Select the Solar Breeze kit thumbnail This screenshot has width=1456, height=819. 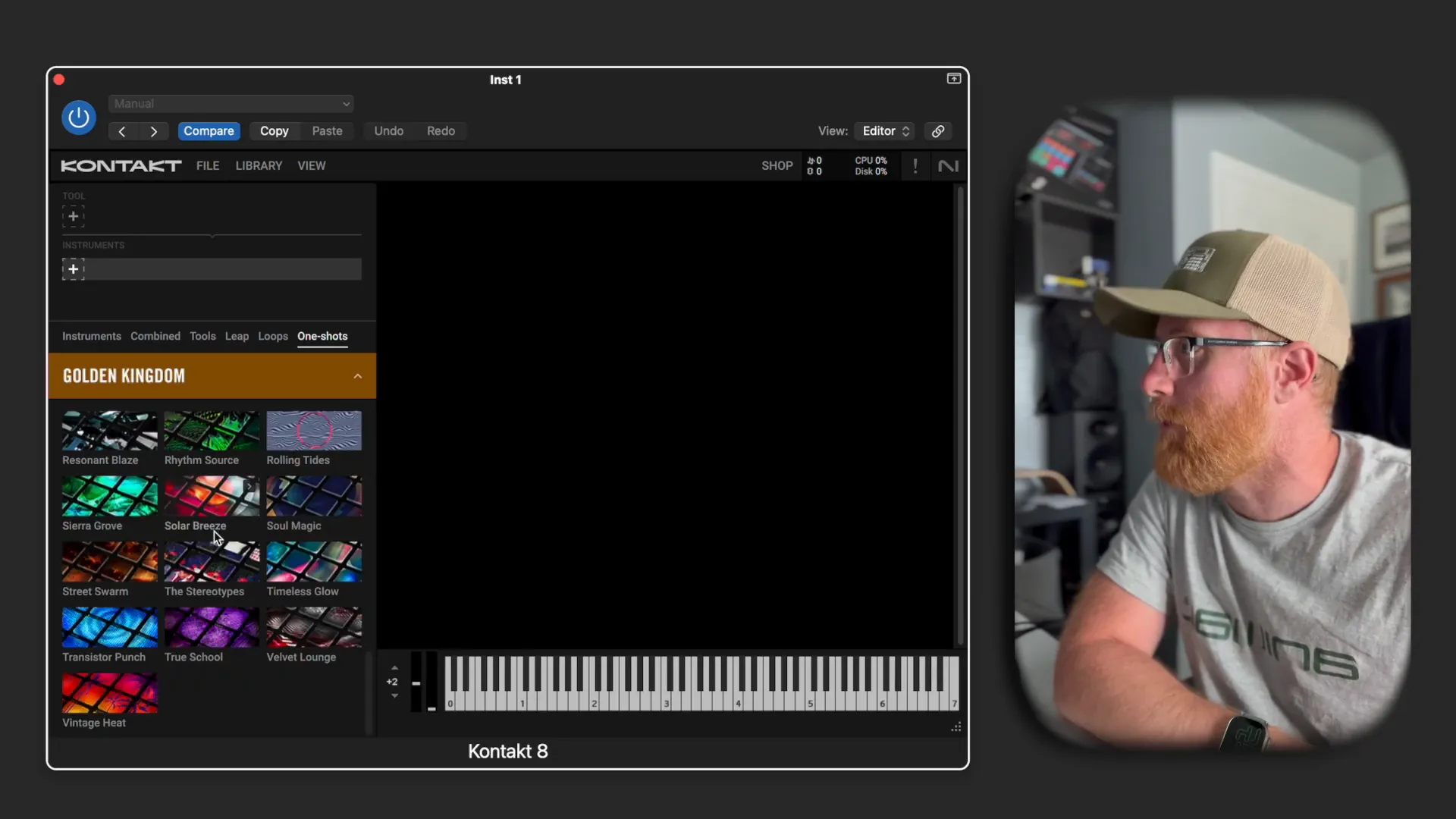click(x=212, y=496)
